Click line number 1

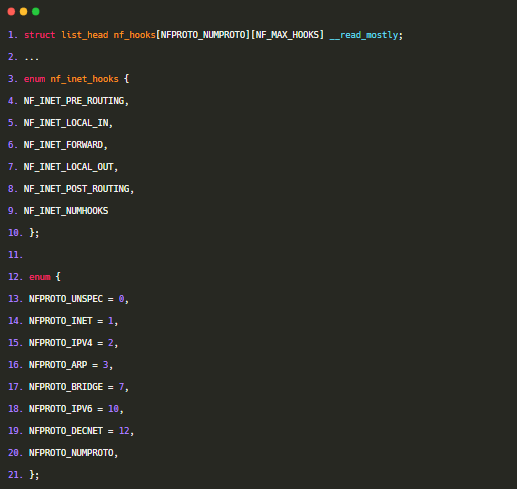(x=13, y=35)
